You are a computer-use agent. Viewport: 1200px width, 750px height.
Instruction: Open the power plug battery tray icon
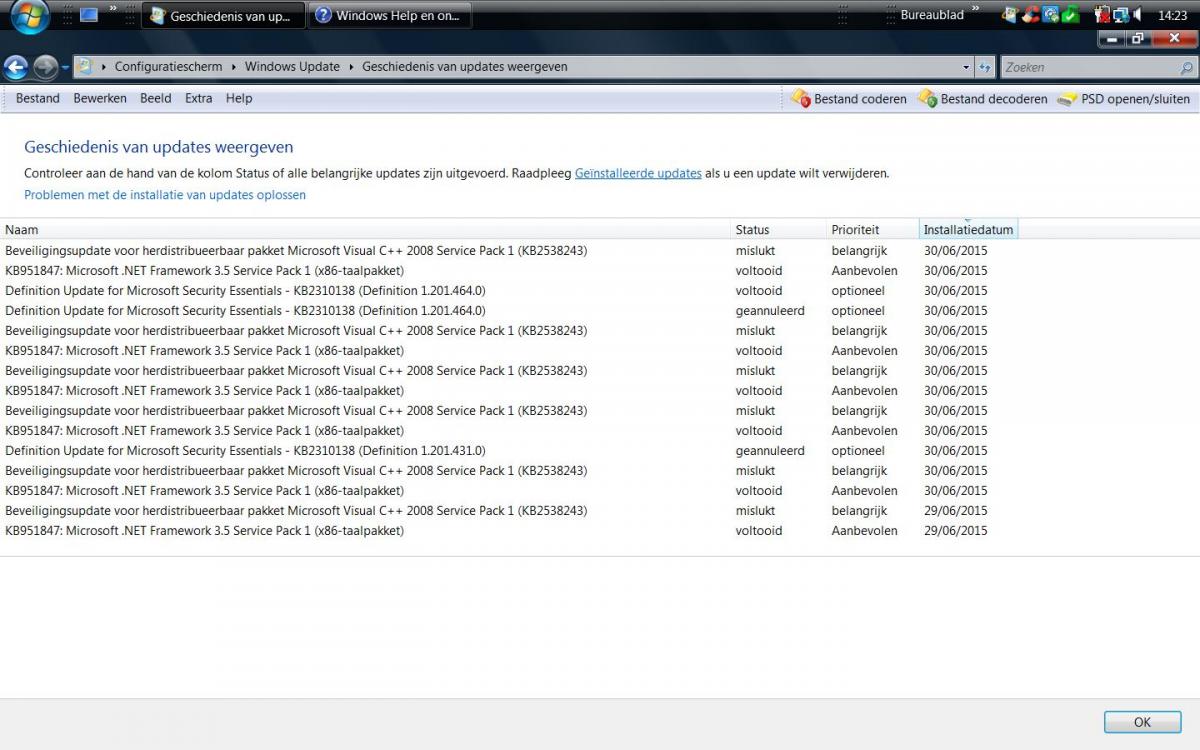coord(1102,15)
